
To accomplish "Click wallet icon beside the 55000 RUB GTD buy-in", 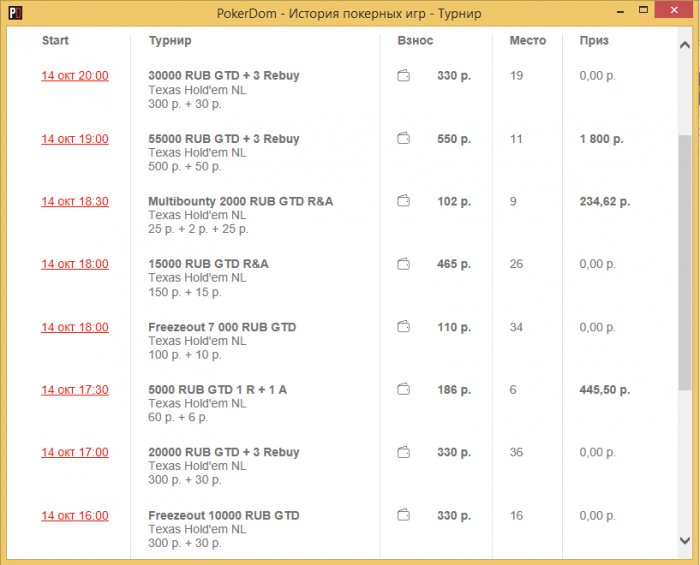I will [x=404, y=139].
